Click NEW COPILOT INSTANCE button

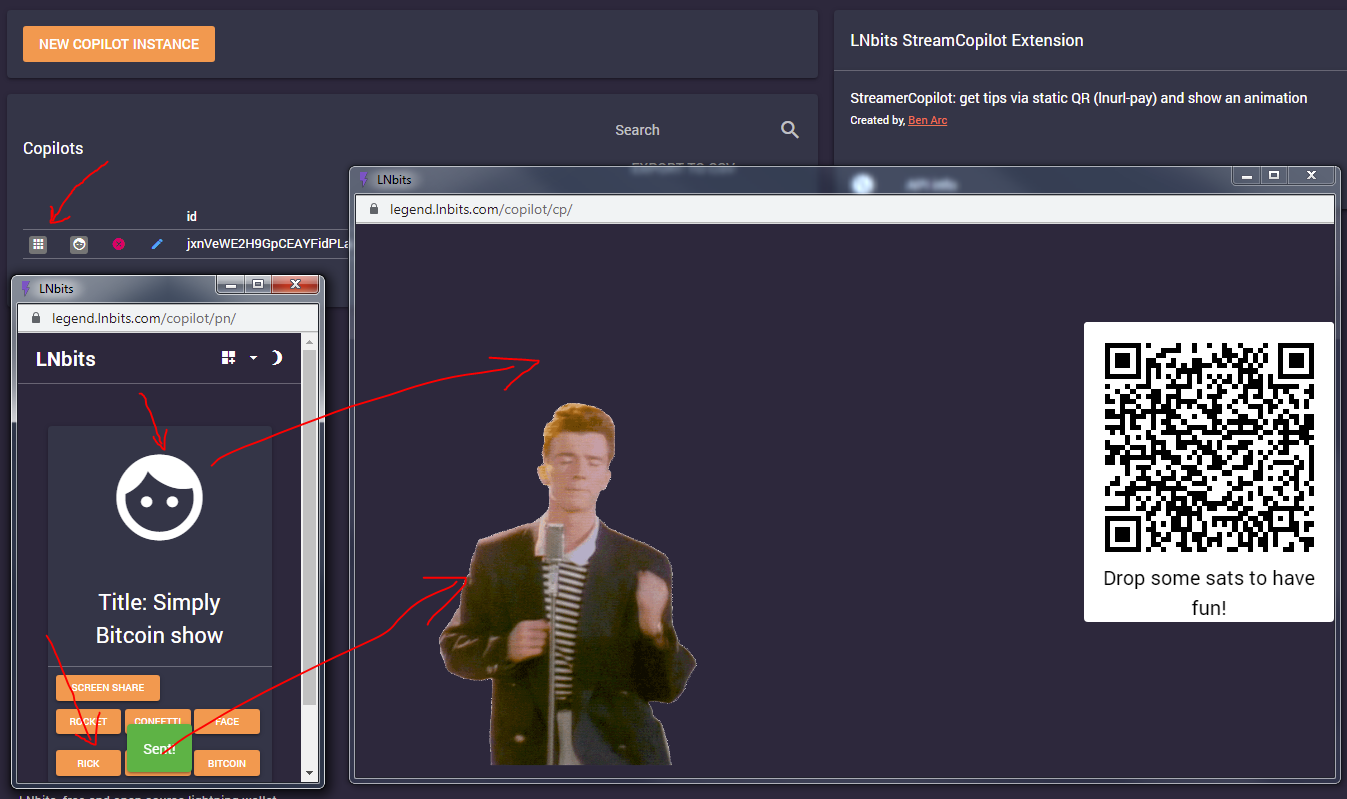[x=119, y=44]
